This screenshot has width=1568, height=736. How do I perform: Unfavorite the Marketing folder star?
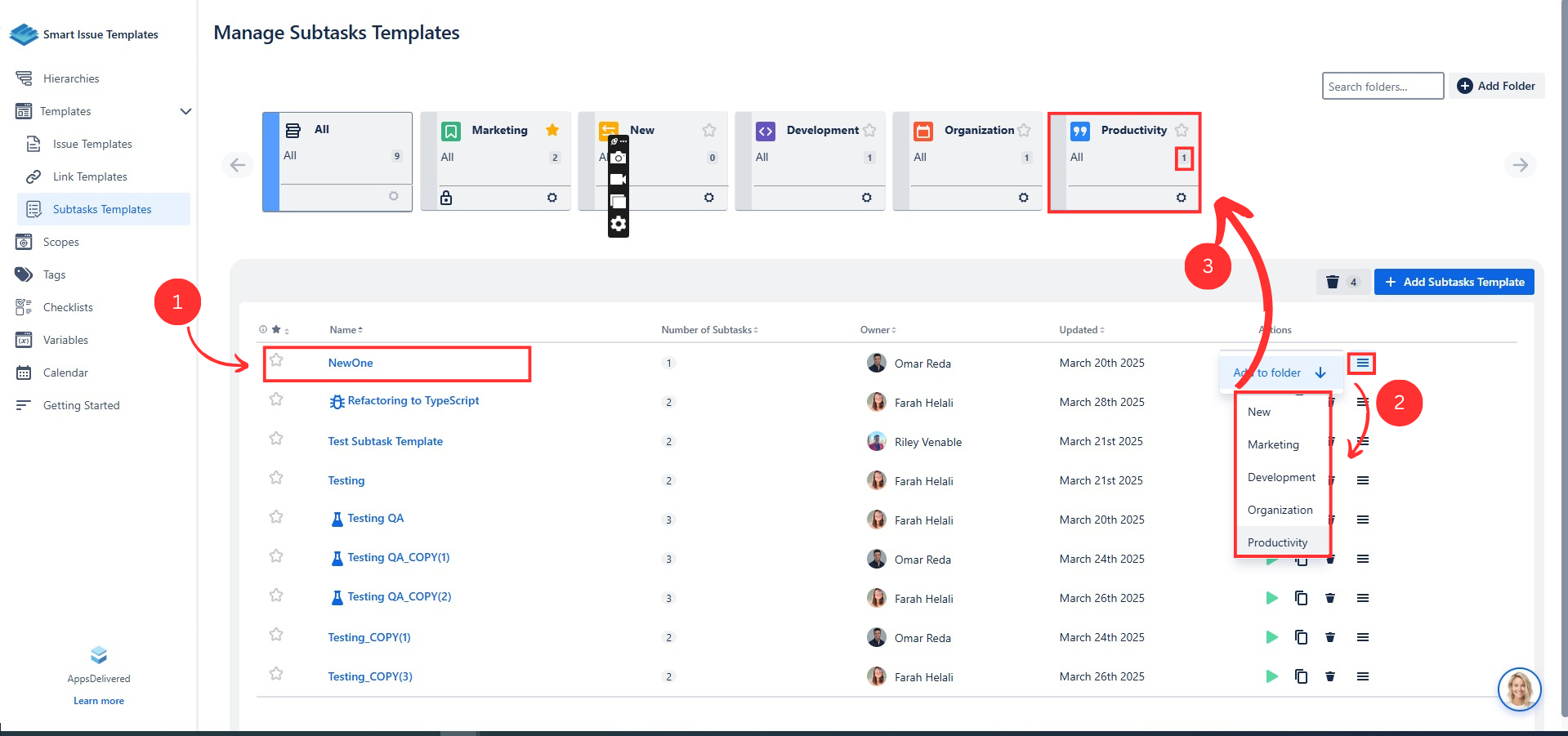coord(552,130)
